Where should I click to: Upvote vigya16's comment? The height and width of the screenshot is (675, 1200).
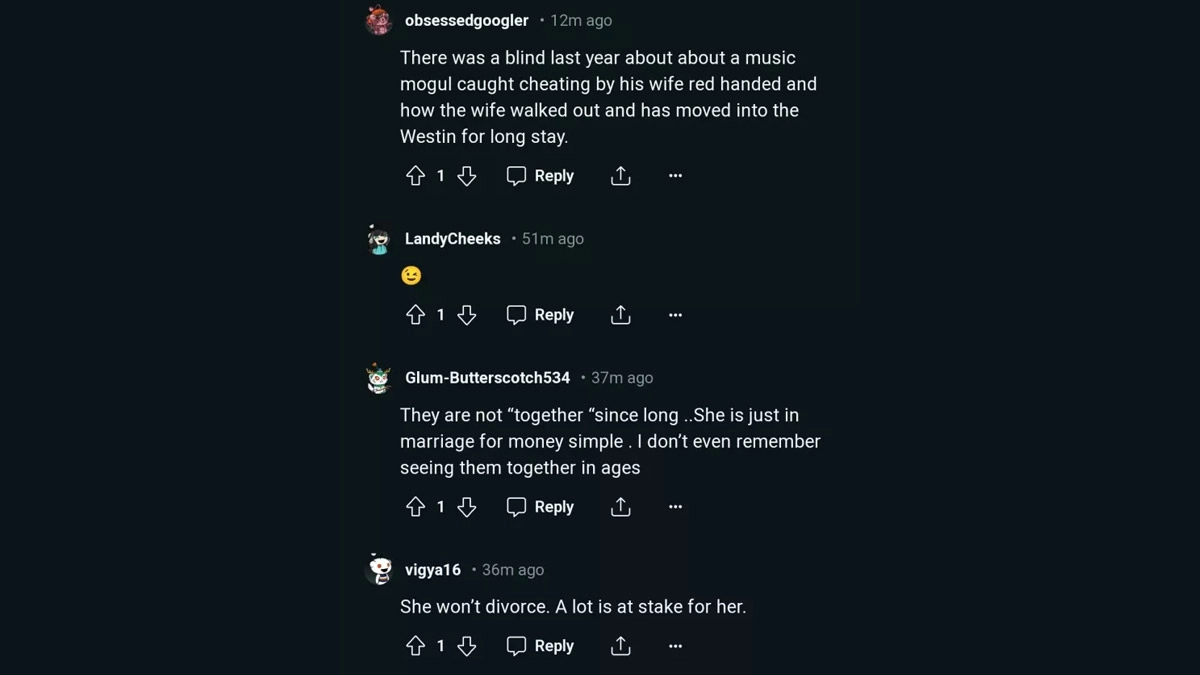pyautogui.click(x=416, y=646)
